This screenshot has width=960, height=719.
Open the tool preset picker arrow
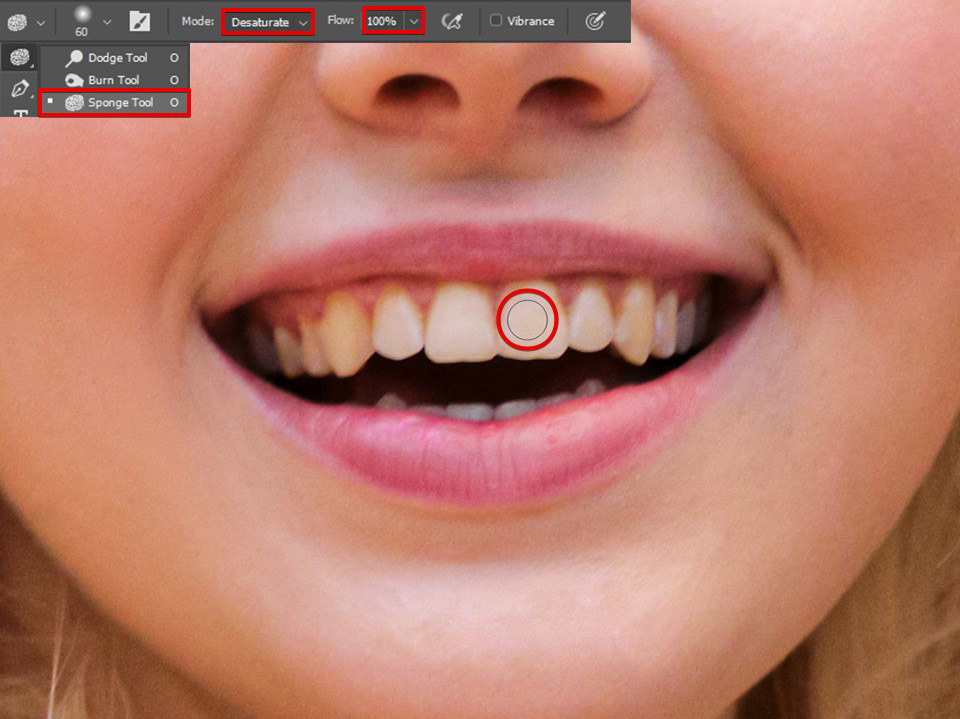tap(40, 21)
